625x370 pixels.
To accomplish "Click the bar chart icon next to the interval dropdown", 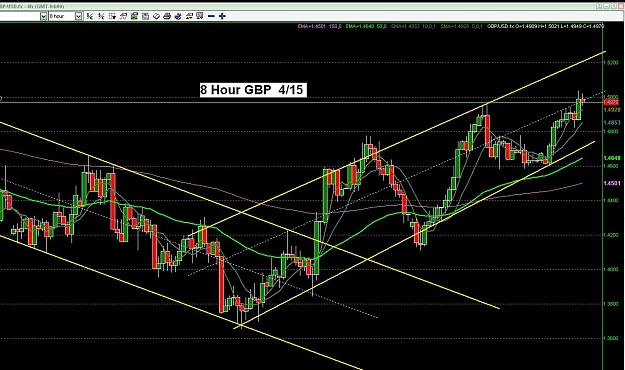I will coord(90,16).
